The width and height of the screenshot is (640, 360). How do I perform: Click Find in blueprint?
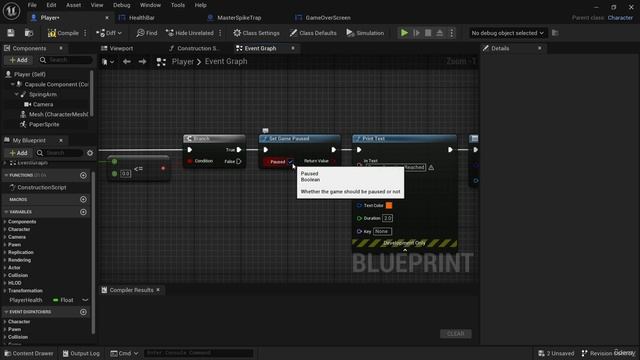tap(147, 33)
